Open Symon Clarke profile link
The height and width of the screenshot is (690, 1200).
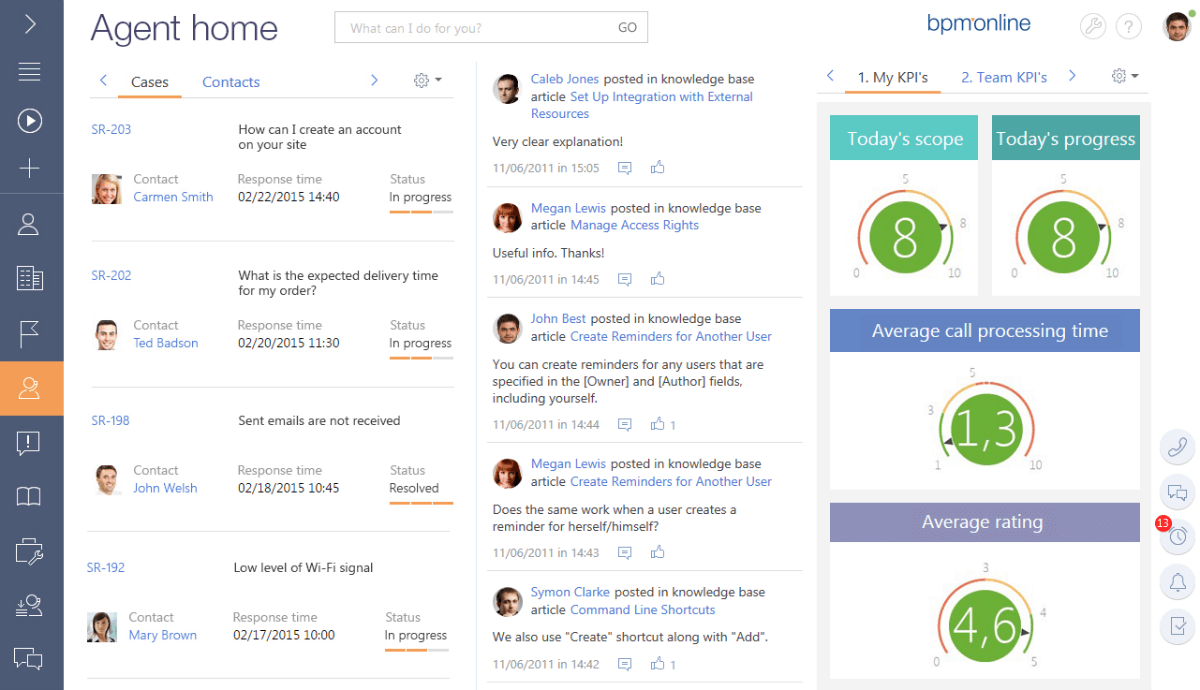pos(570,592)
